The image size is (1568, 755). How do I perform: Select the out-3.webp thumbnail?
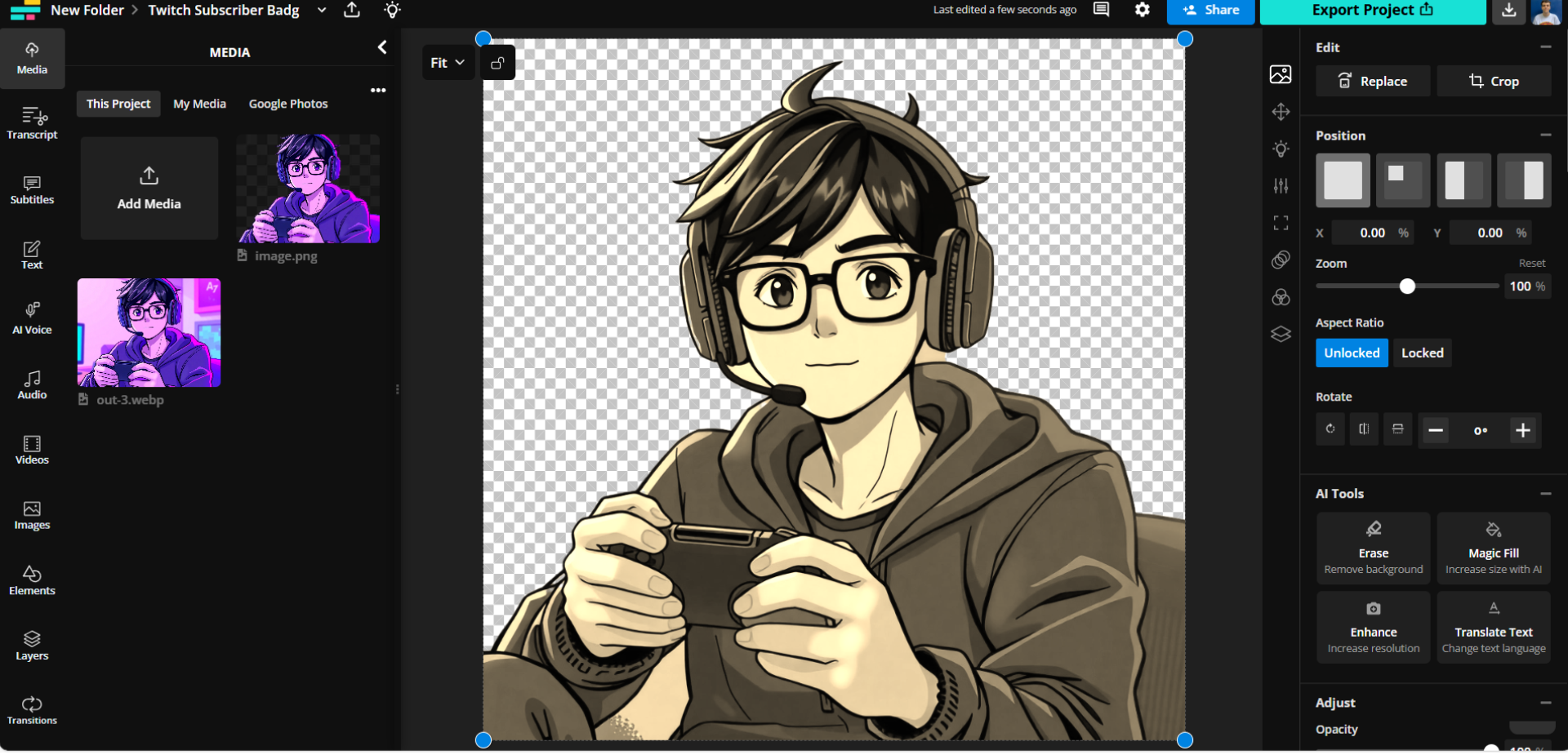tap(148, 332)
